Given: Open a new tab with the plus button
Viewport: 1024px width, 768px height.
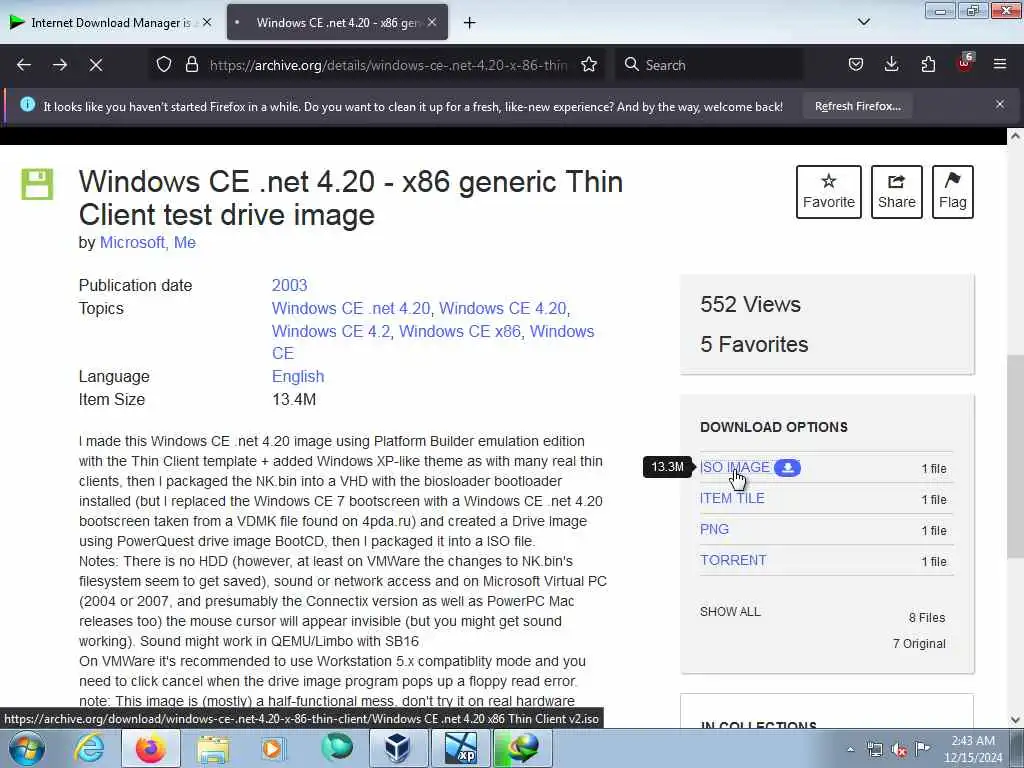Looking at the screenshot, I should pyautogui.click(x=470, y=23).
